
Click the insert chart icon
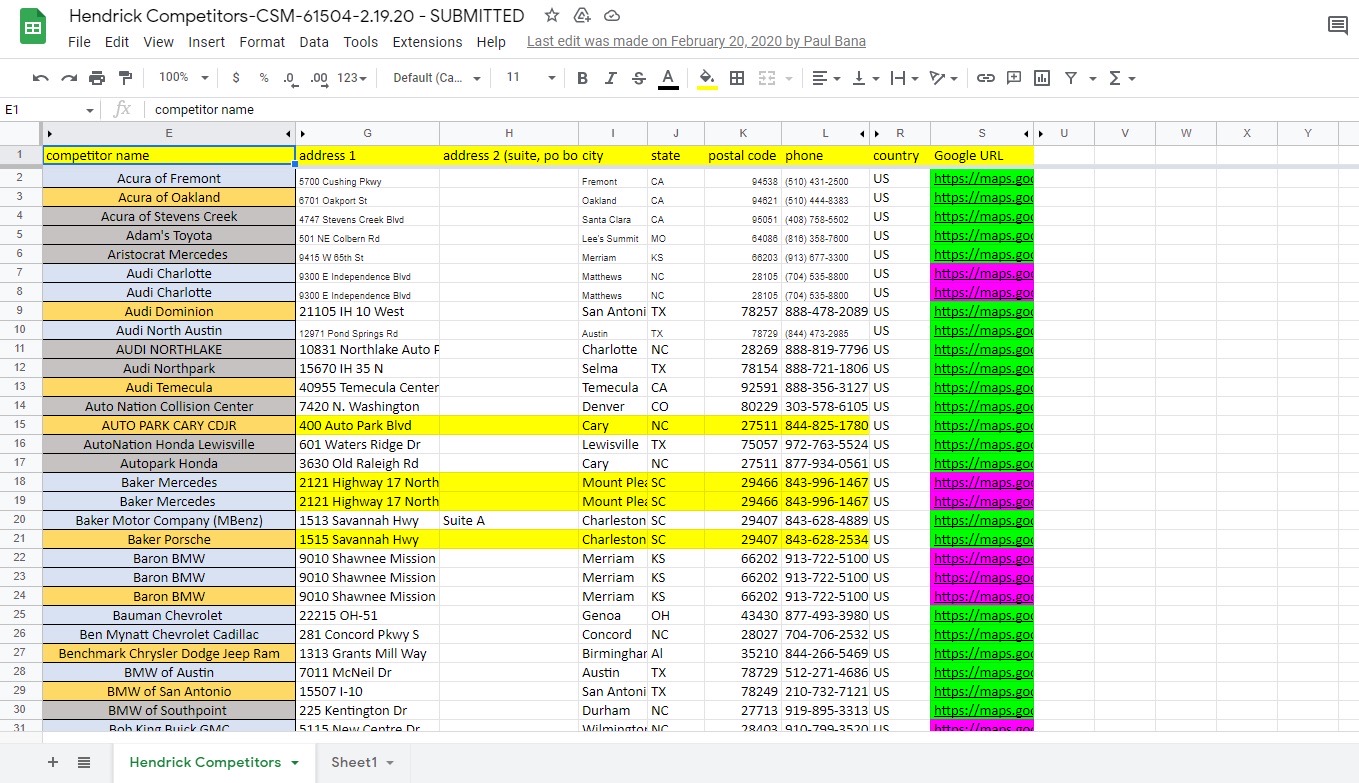[1042, 78]
